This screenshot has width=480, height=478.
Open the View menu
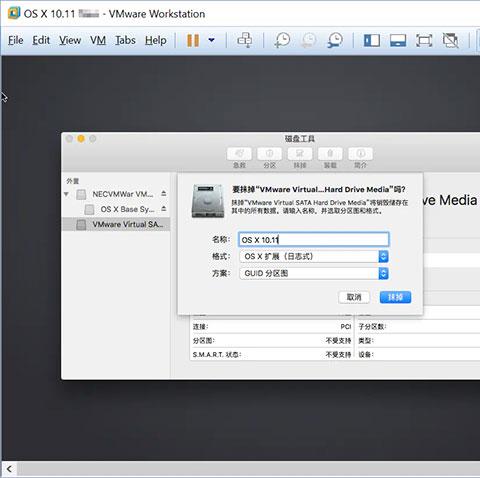[70, 40]
